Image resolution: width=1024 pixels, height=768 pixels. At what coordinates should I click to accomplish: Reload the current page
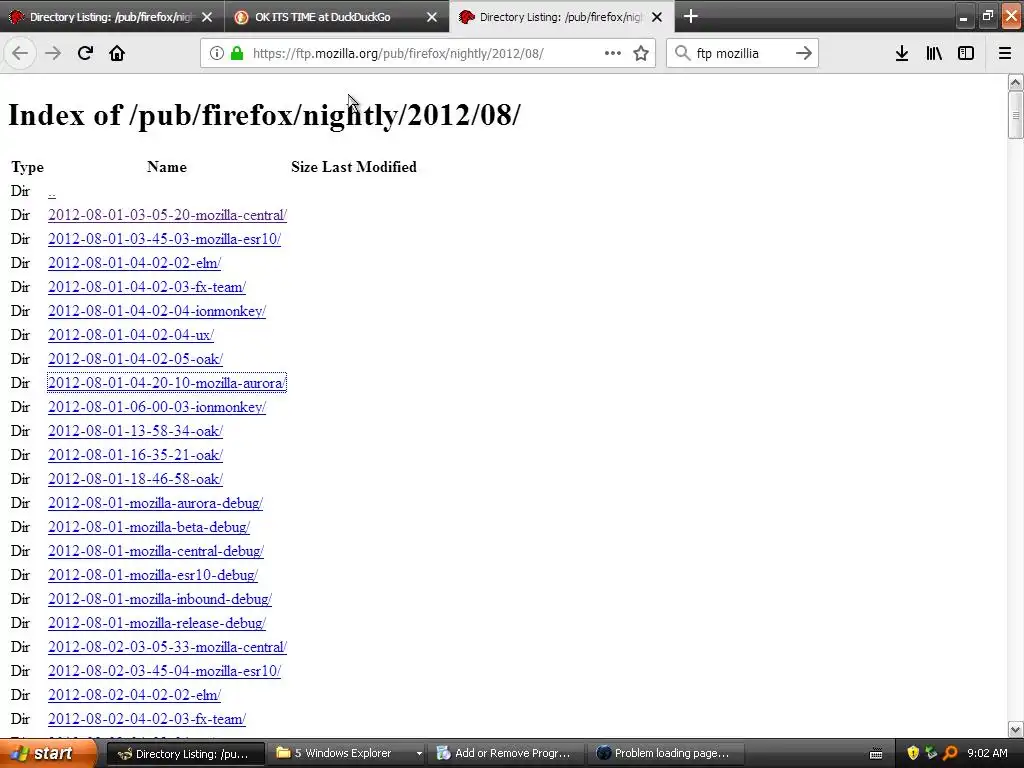click(85, 53)
